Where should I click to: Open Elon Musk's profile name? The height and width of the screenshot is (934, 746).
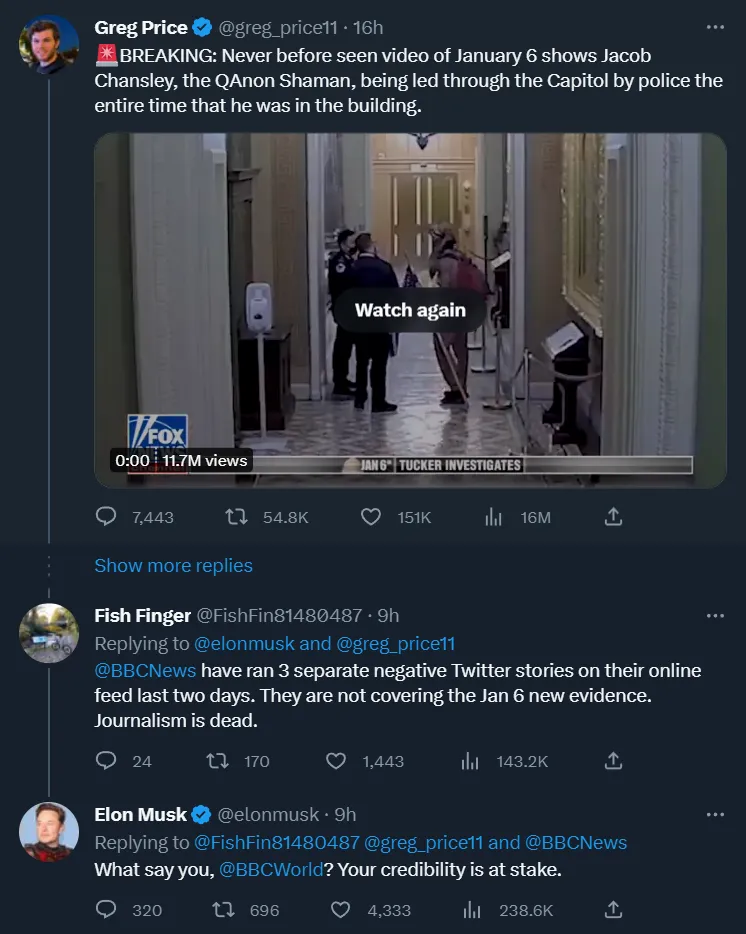(141, 815)
